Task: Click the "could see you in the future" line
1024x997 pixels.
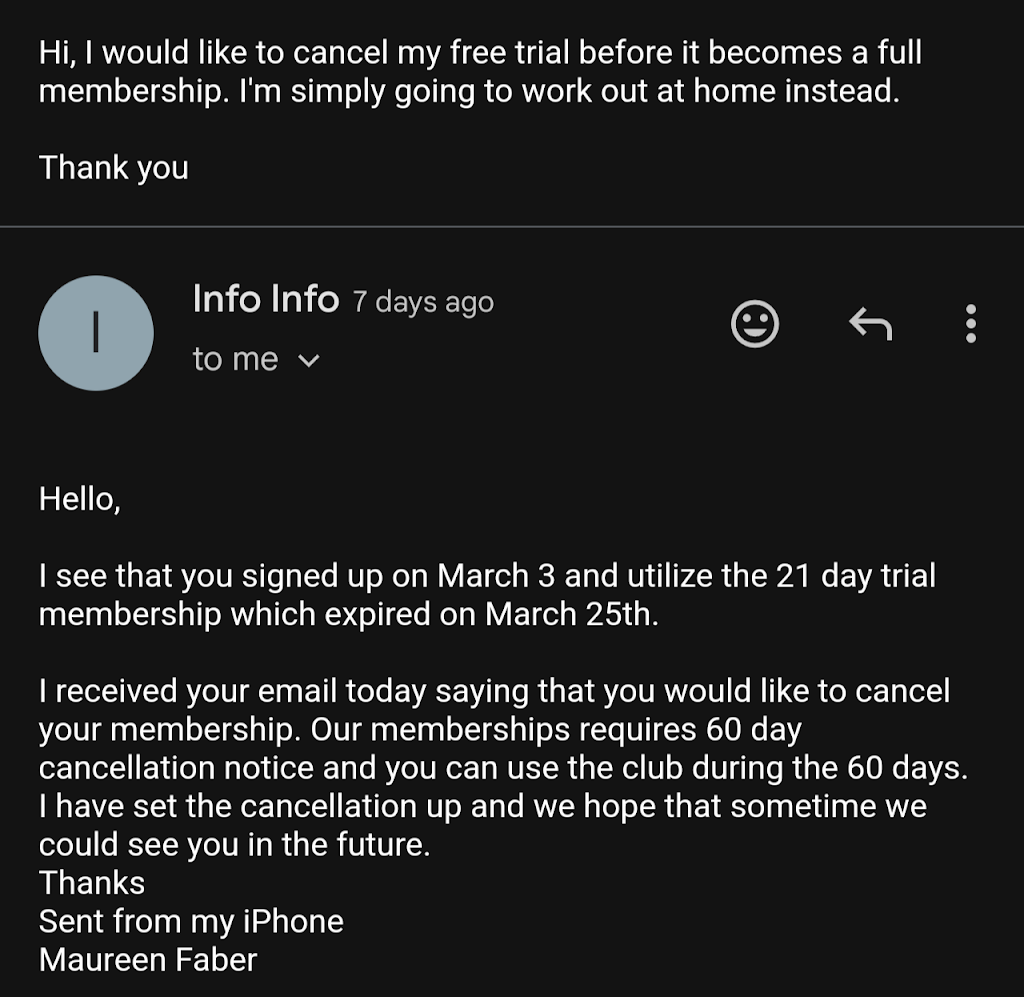Action: 234,845
